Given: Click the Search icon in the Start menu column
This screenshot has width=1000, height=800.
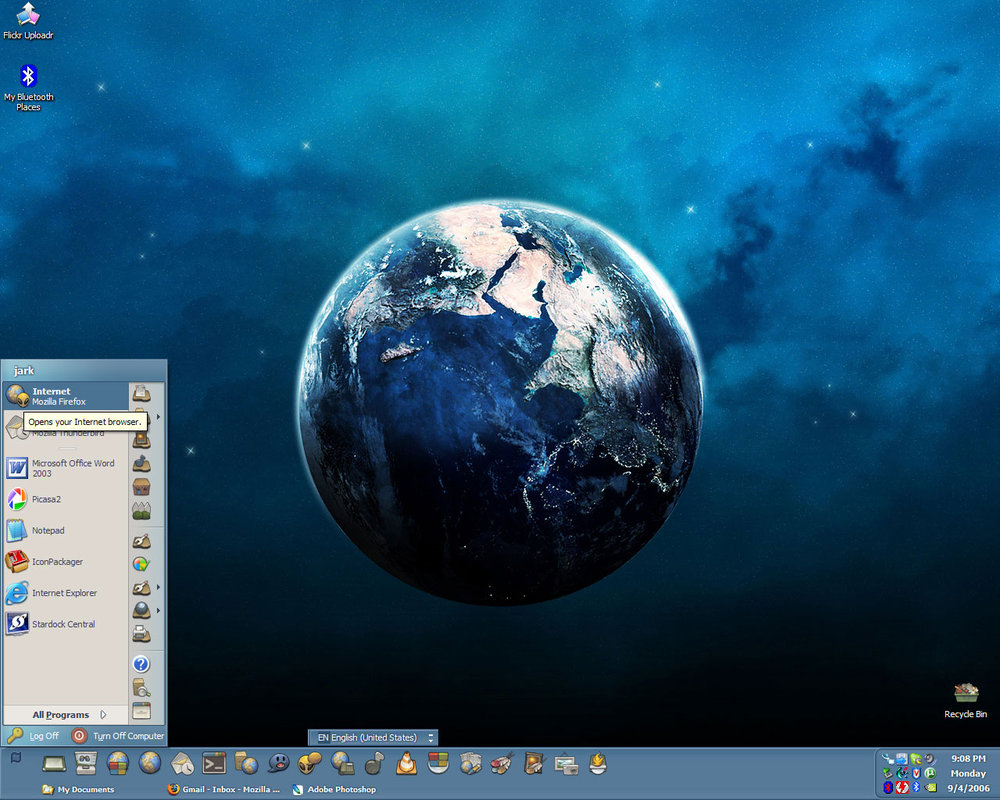Looking at the screenshot, I should pos(143,687).
